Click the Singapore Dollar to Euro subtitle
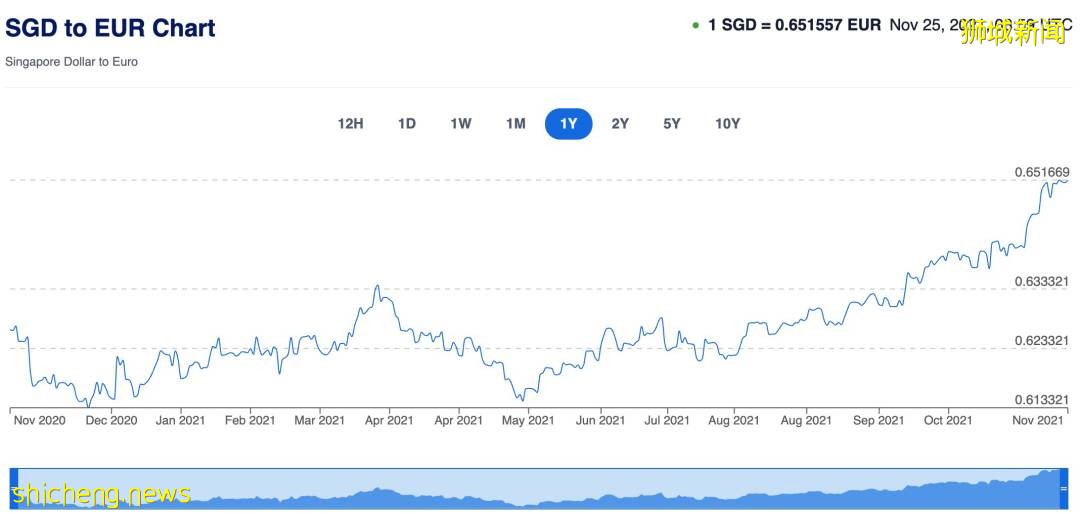1080x514 pixels. 72,62
